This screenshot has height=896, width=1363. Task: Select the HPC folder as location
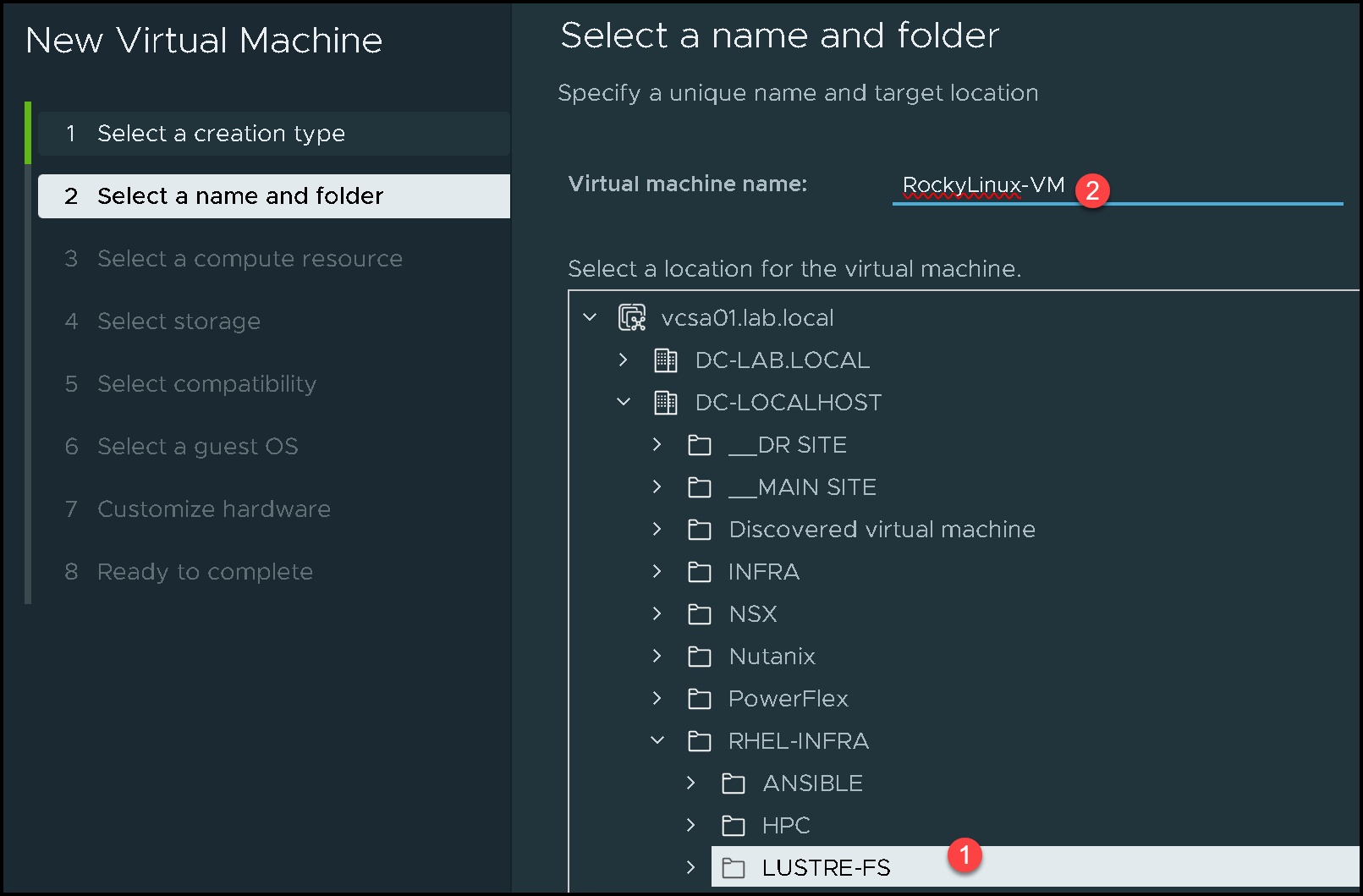click(x=786, y=826)
